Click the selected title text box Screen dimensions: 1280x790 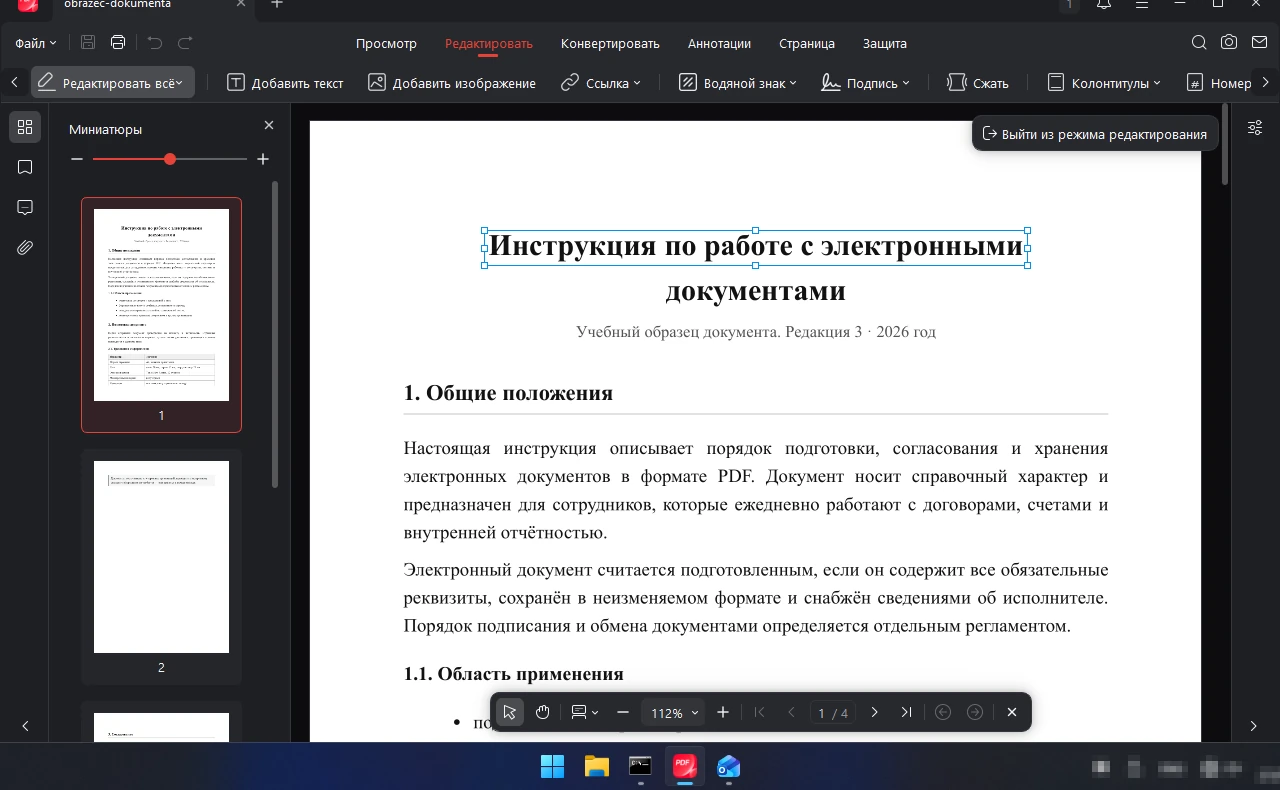coord(756,247)
